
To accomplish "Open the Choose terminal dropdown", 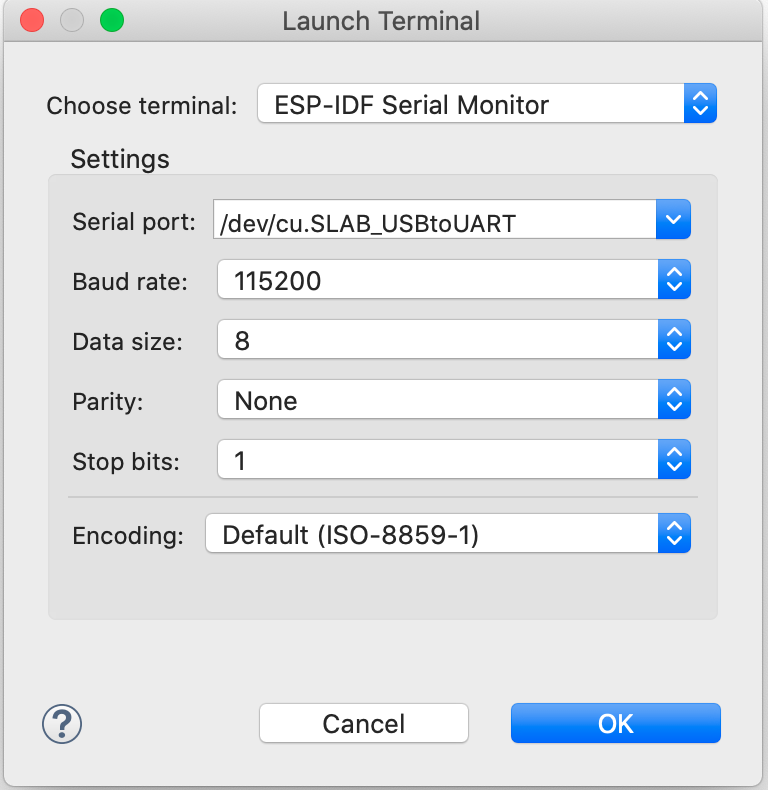I will click(487, 104).
